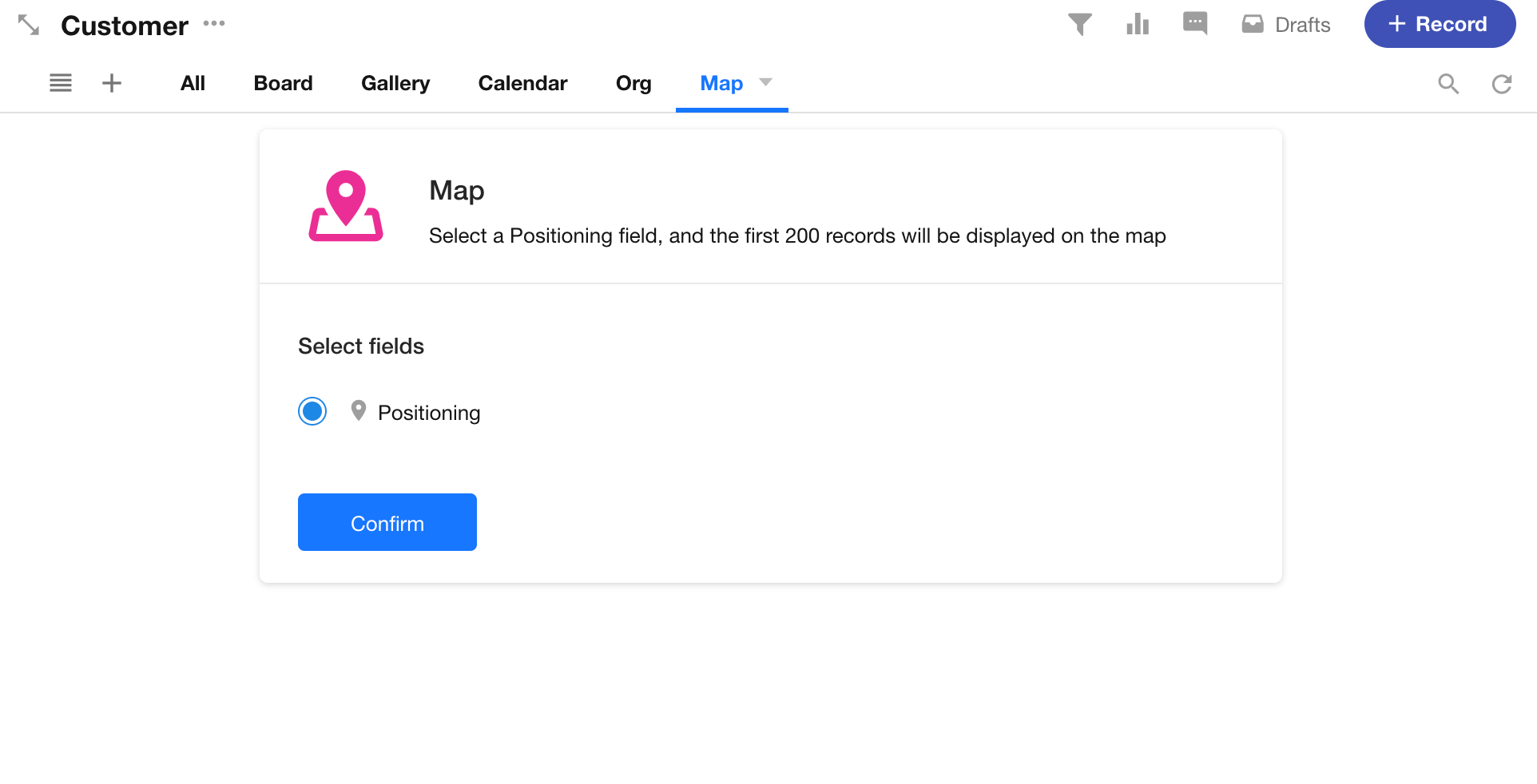The width and height of the screenshot is (1537, 784).
Task: Switch to the All view tab
Action: click(193, 83)
